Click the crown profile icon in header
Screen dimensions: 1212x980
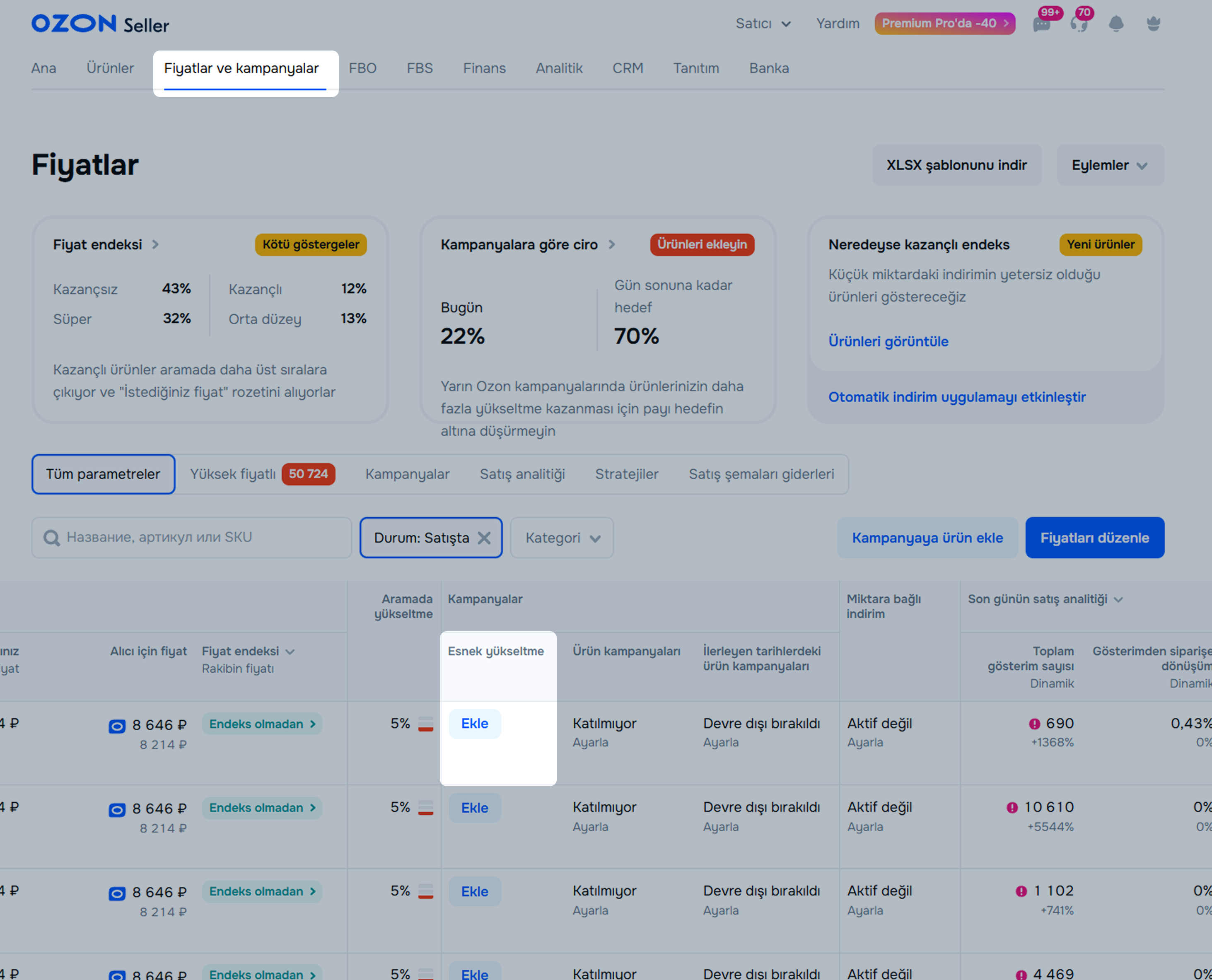tap(1153, 24)
